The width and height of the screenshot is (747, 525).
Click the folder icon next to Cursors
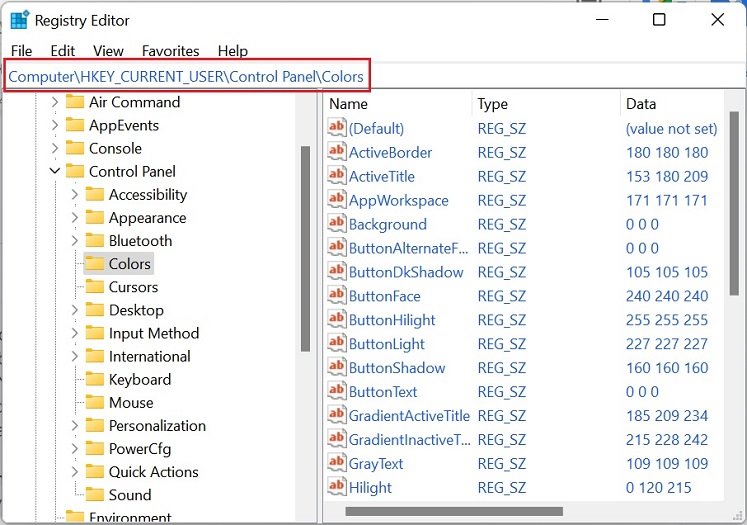(95, 287)
